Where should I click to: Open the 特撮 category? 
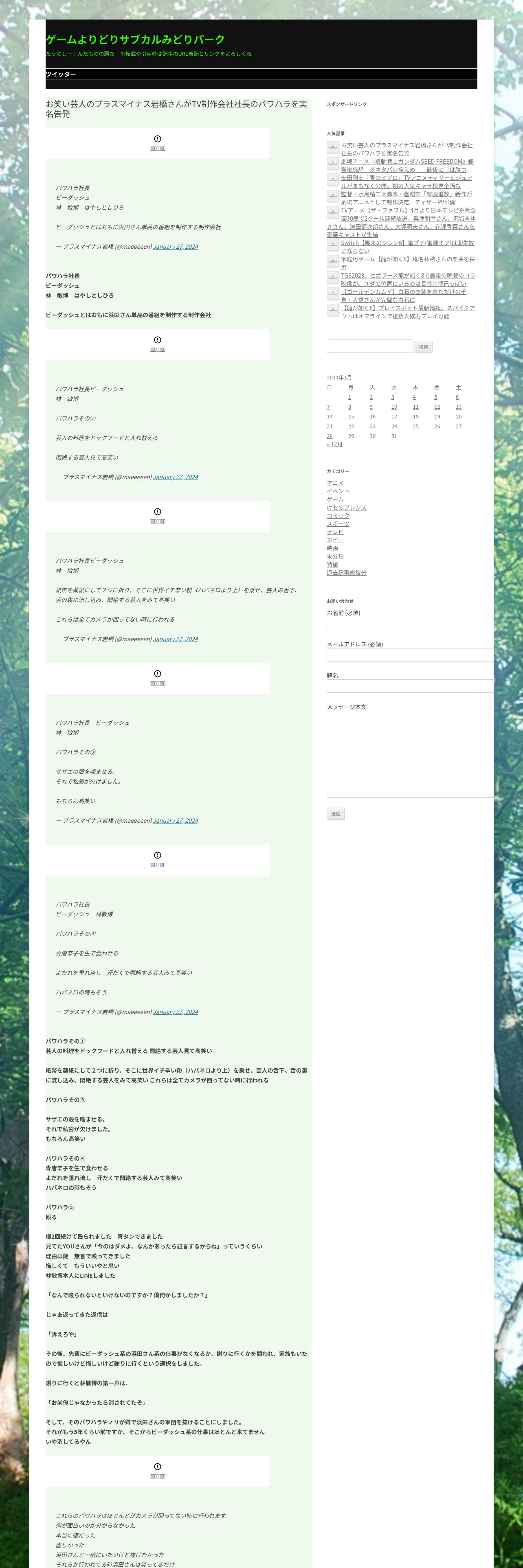coord(332,564)
